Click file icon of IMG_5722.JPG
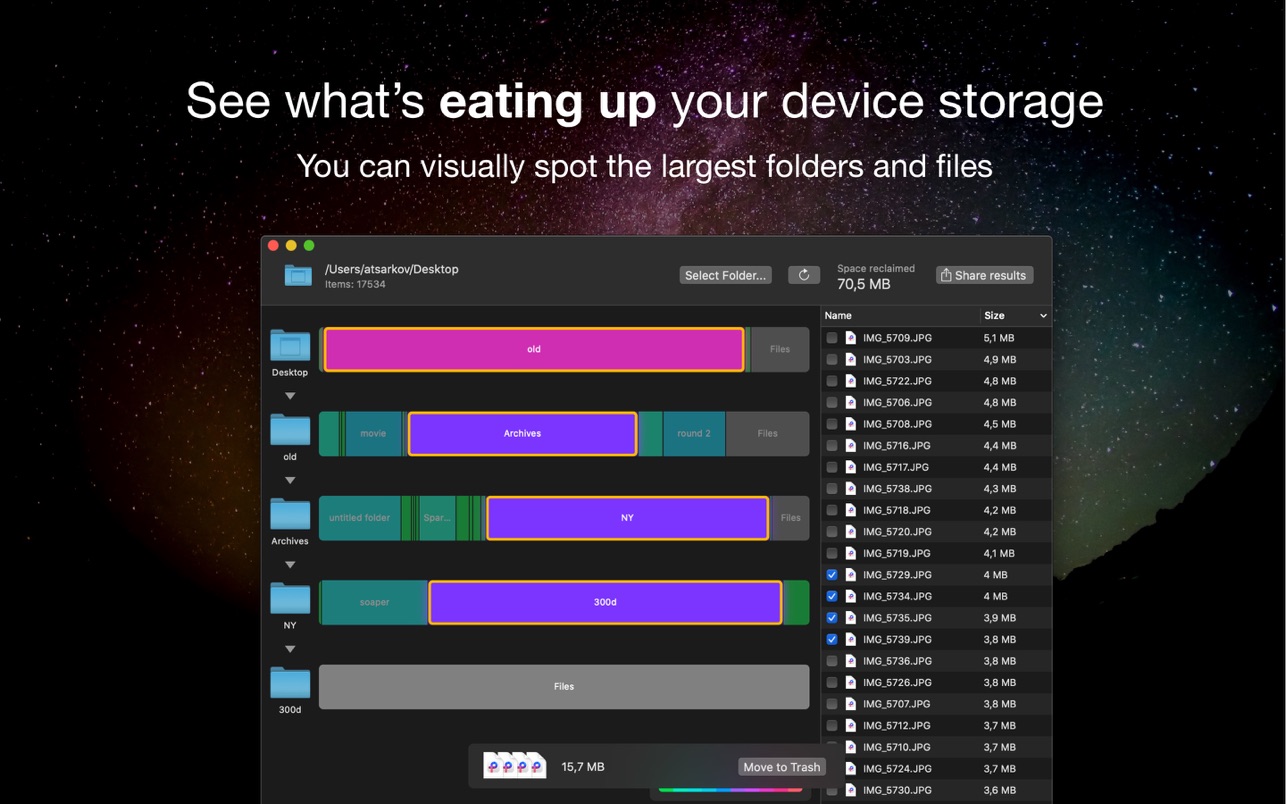Viewport: 1286px width, 804px height. coord(851,381)
